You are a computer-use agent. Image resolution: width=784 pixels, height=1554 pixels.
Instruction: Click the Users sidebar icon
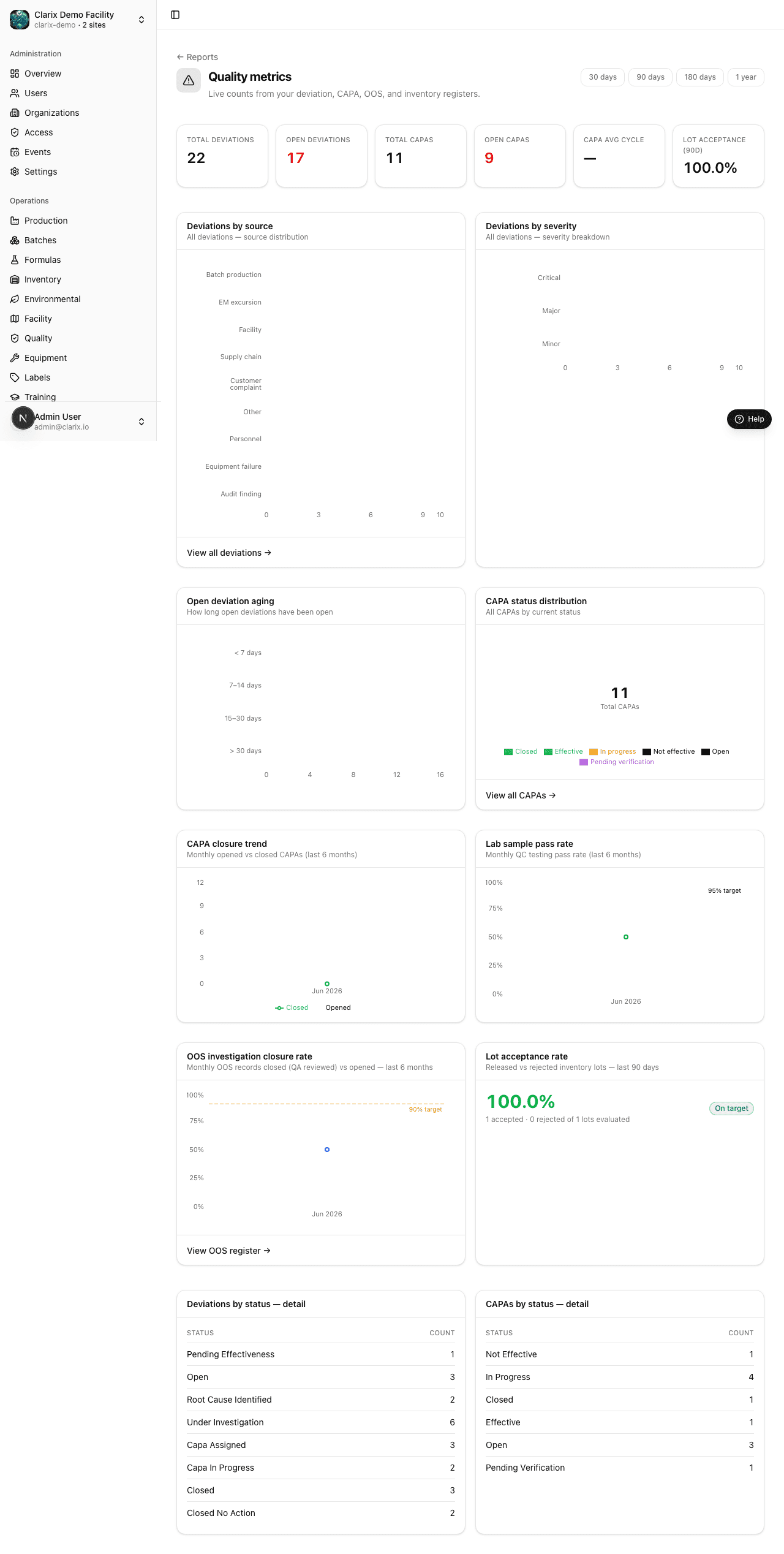[15, 93]
